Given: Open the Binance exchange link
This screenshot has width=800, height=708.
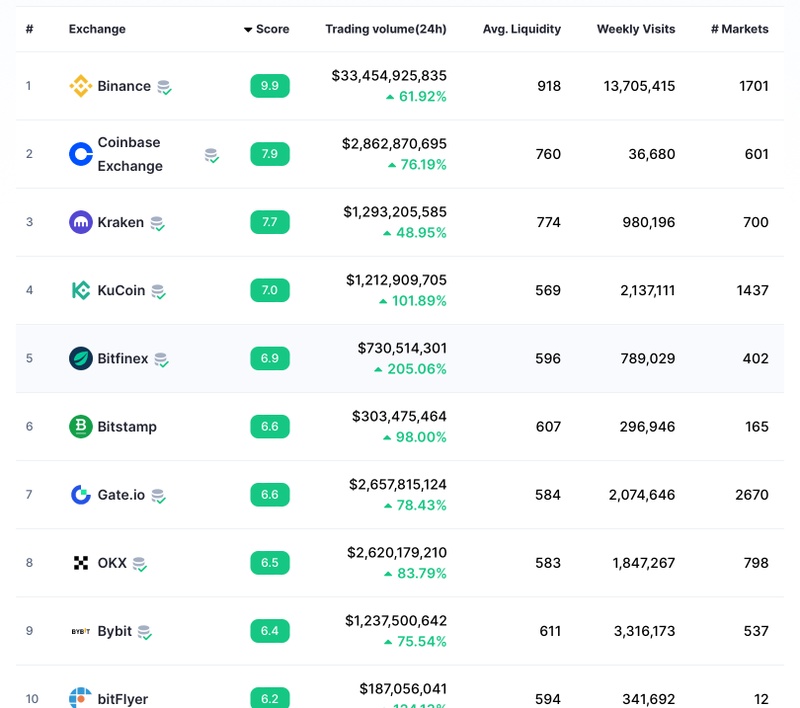Looking at the screenshot, I should coord(124,86).
